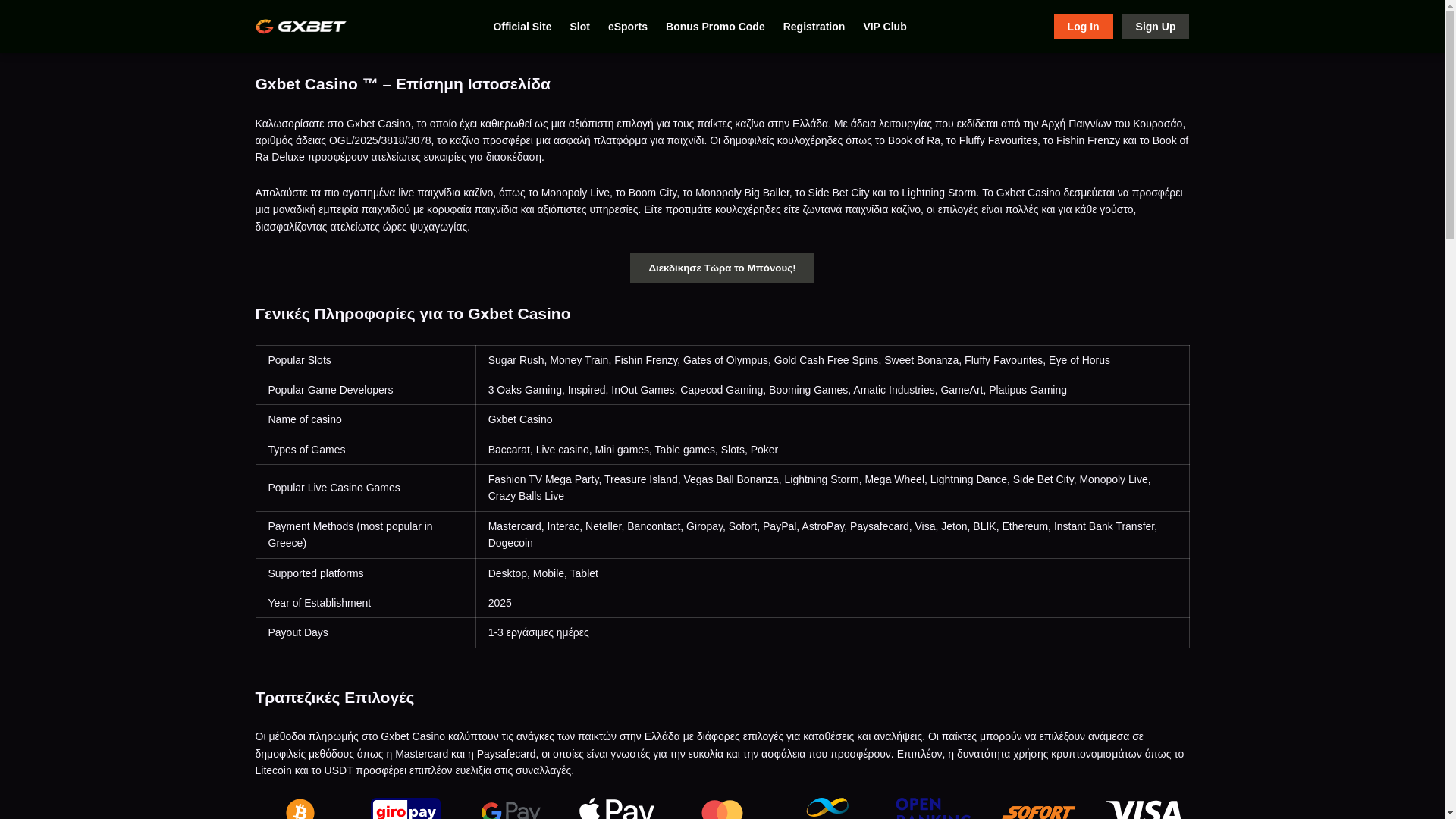Click the Apple Pay logo

pyautogui.click(x=617, y=808)
